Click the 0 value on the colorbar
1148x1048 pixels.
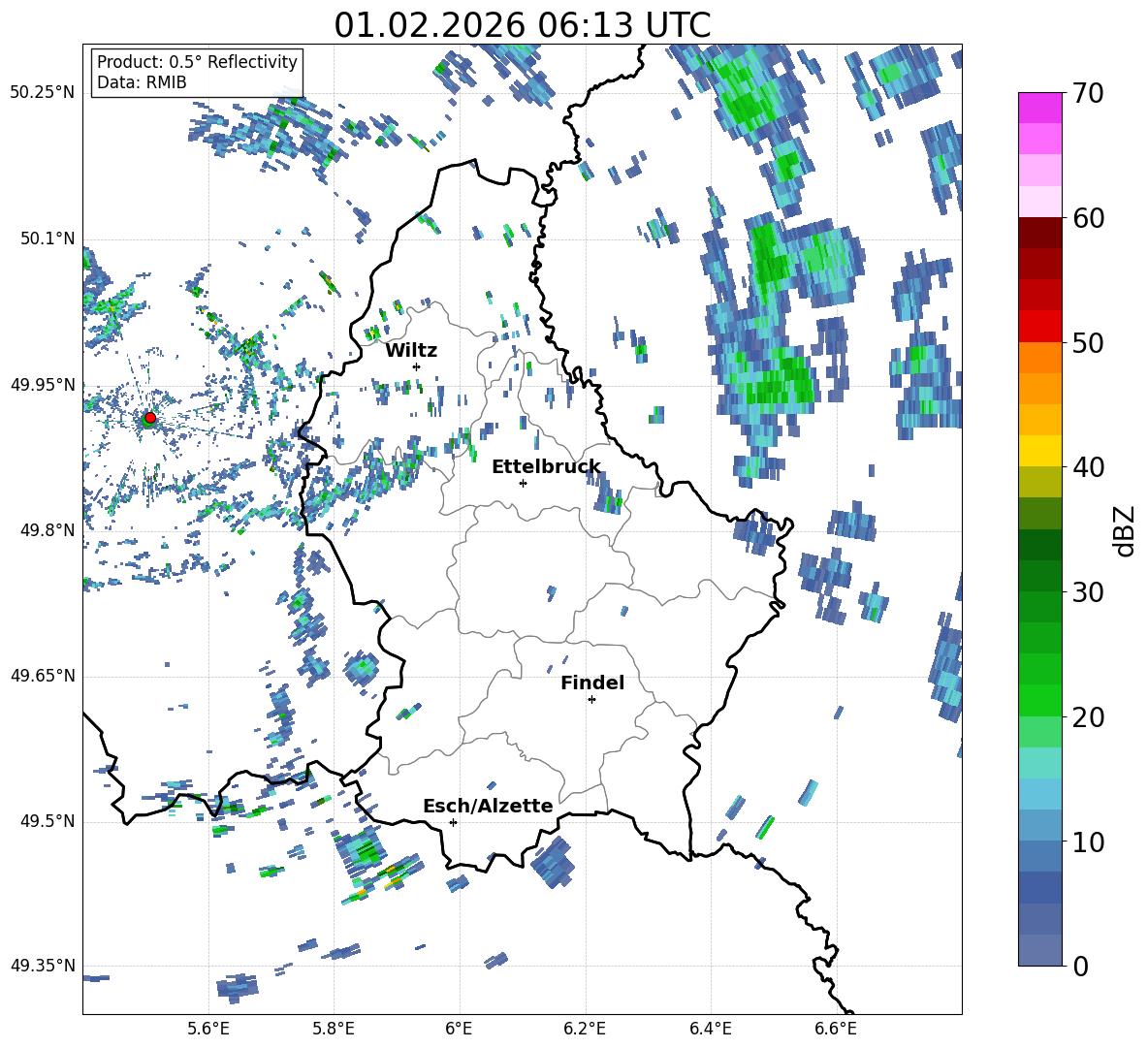1080,966
